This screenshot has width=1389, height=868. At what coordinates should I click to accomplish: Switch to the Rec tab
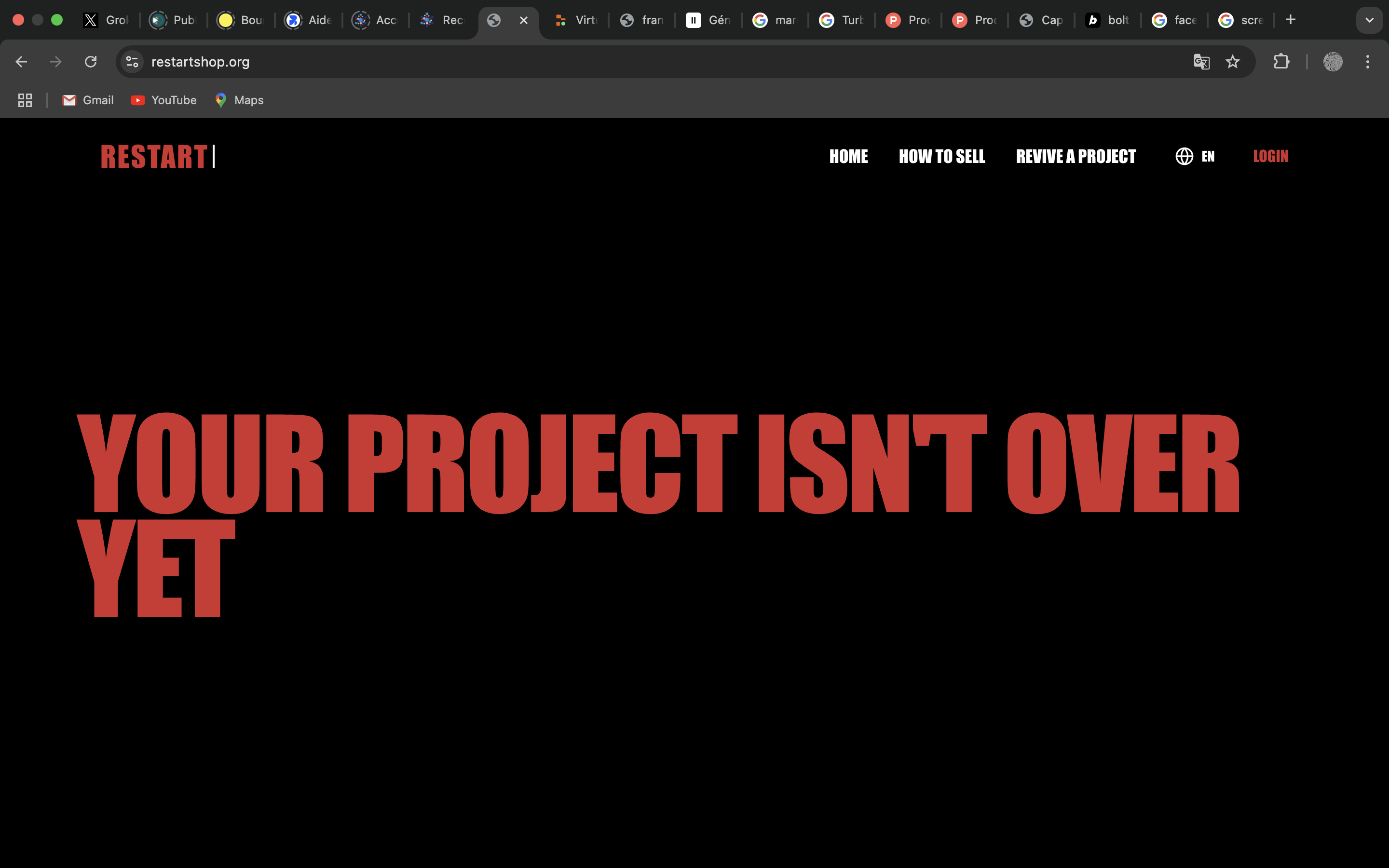pos(442,20)
